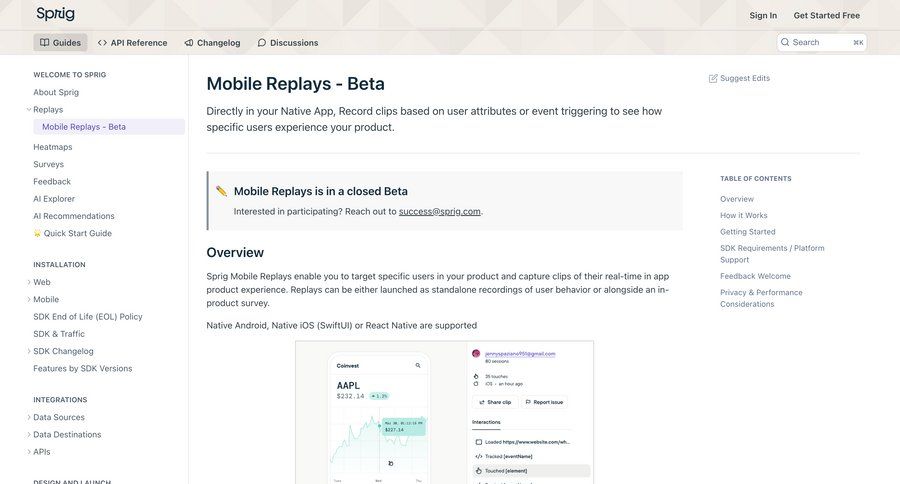Jump to Getting Started in contents
Image resolution: width=900 pixels, height=484 pixels.
coord(747,232)
